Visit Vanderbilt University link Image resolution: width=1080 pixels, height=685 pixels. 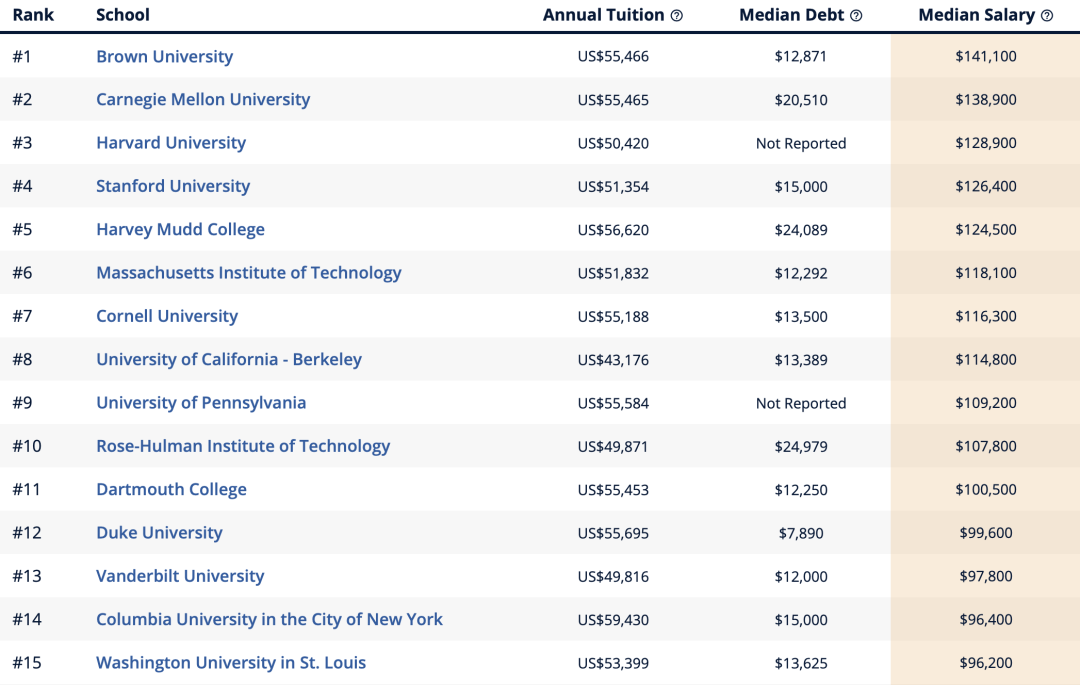tap(180, 577)
